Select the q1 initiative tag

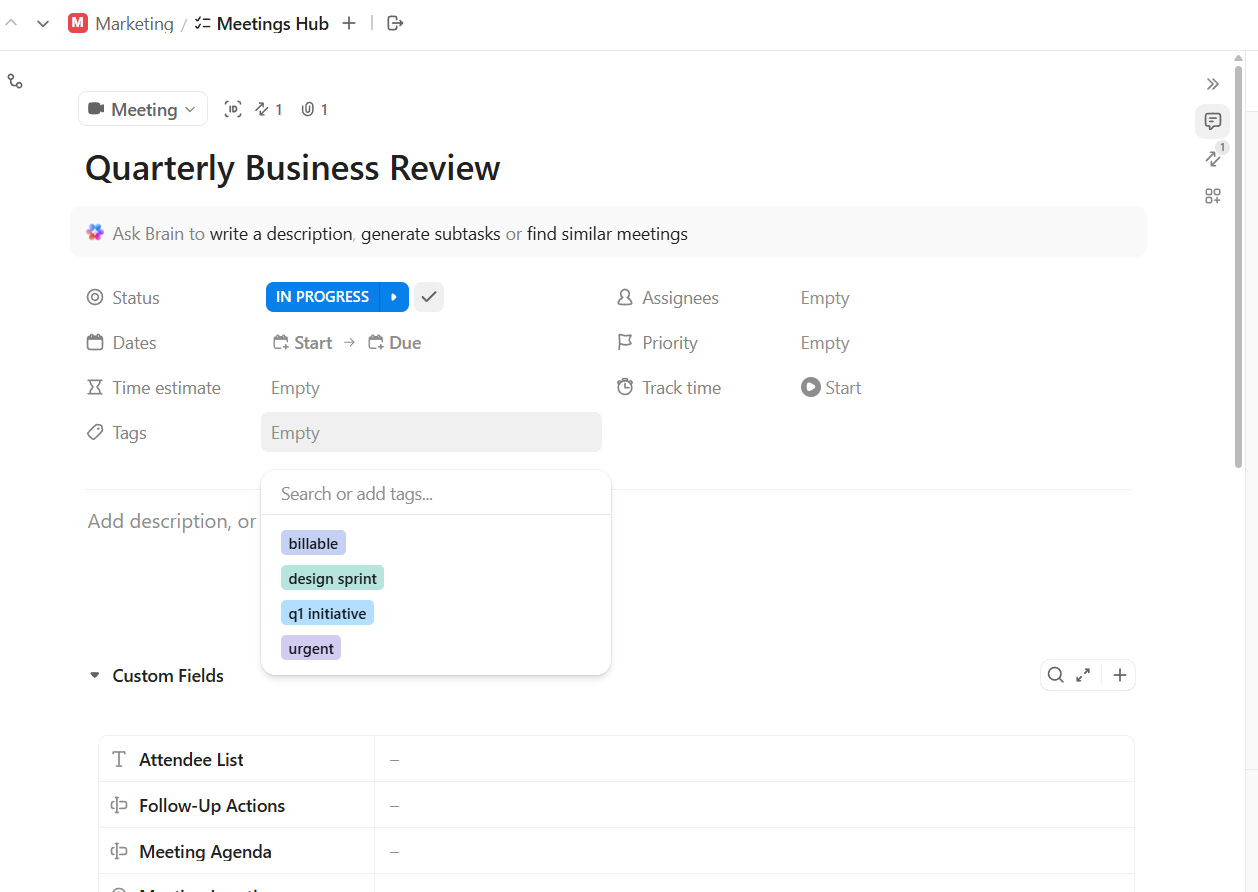(327, 612)
